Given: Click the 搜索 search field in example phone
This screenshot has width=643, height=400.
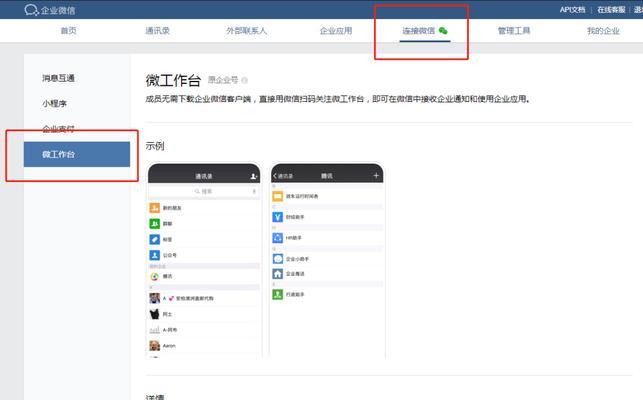Looking at the screenshot, I should 204,191.
